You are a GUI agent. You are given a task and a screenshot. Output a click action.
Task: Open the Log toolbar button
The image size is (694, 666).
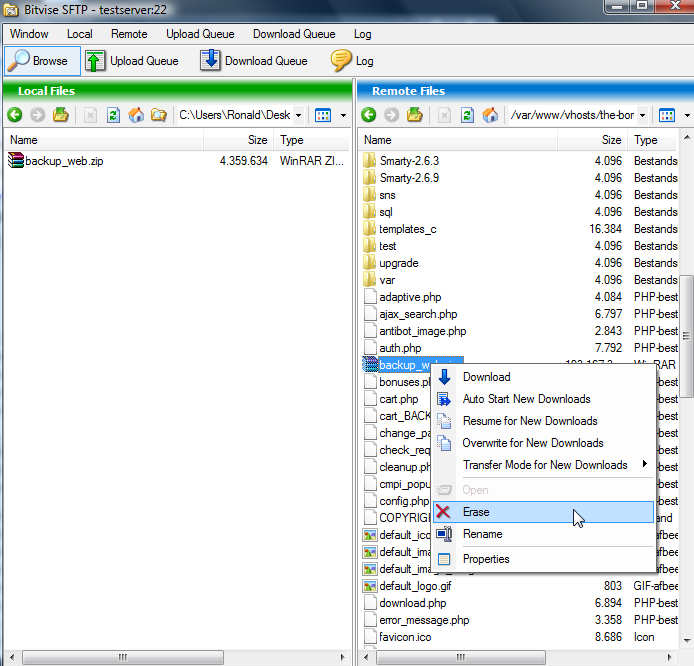pyautogui.click(x=352, y=61)
